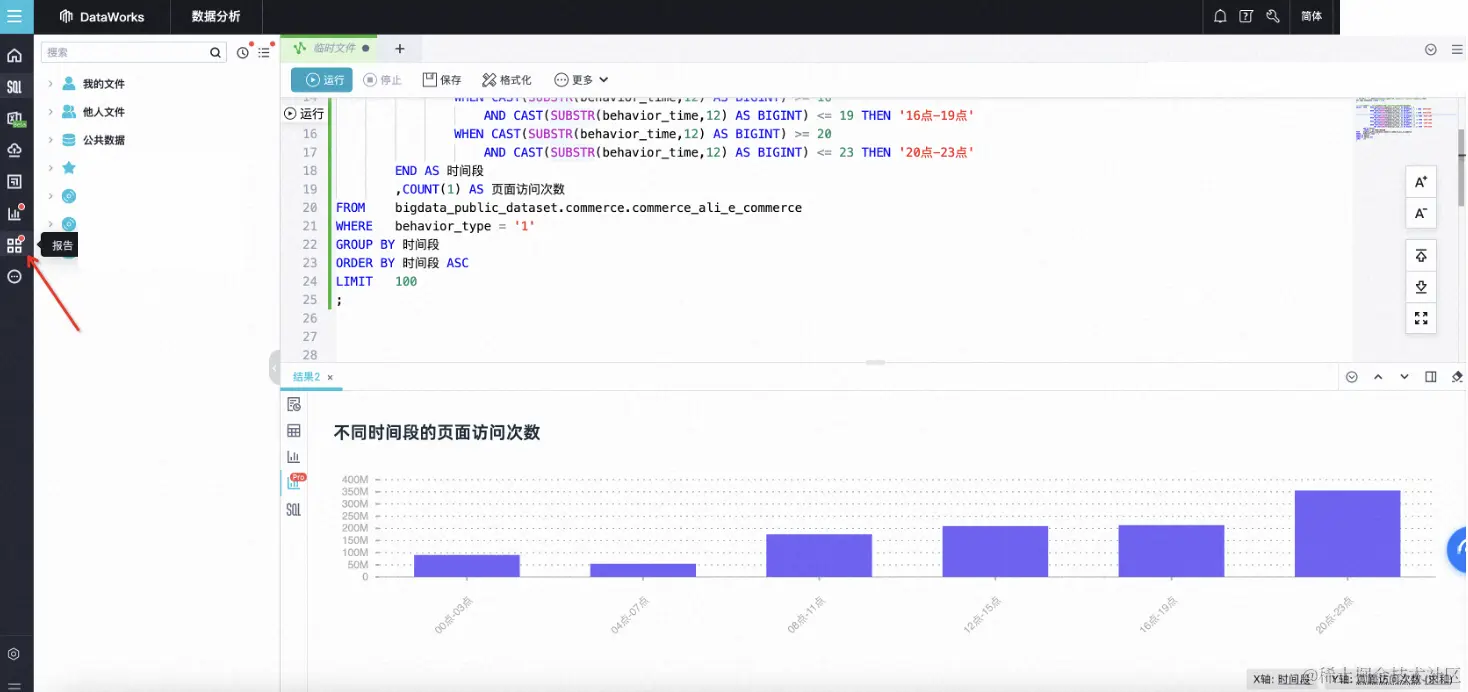Jump to top of editor
1468x692 pixels.
point(1420,256)
